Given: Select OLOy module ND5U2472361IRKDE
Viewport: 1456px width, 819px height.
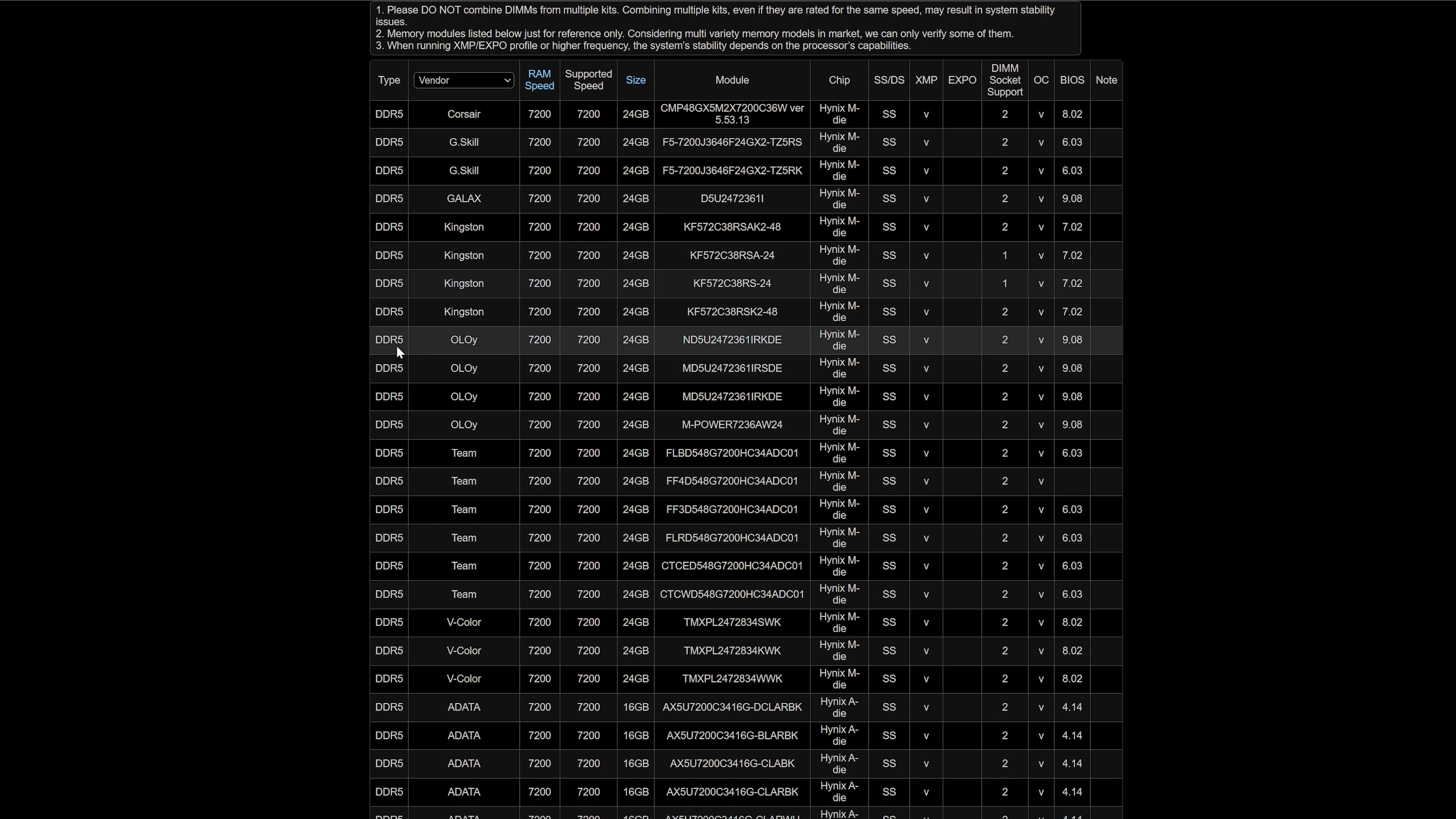Looking at the screenshot, I should pos(732,340).
